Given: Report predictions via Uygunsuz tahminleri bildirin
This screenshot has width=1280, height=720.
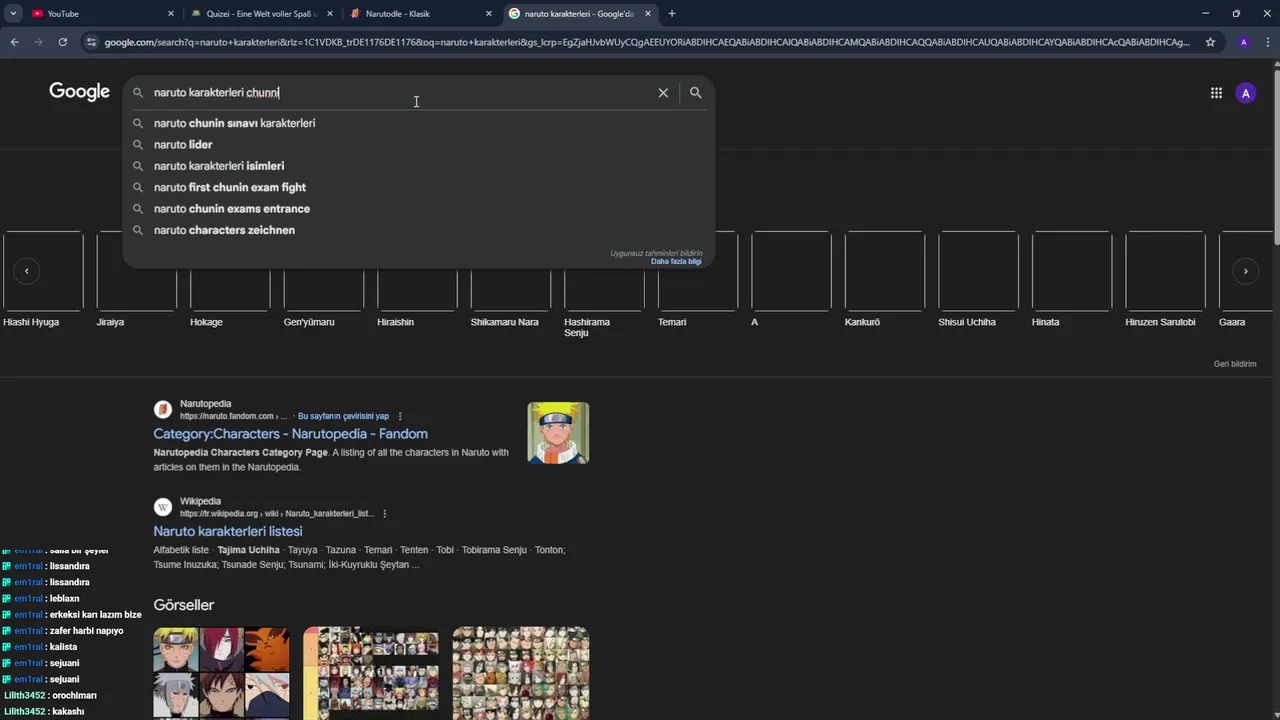Looking at the screenshot, I should [x=656, y=253].
